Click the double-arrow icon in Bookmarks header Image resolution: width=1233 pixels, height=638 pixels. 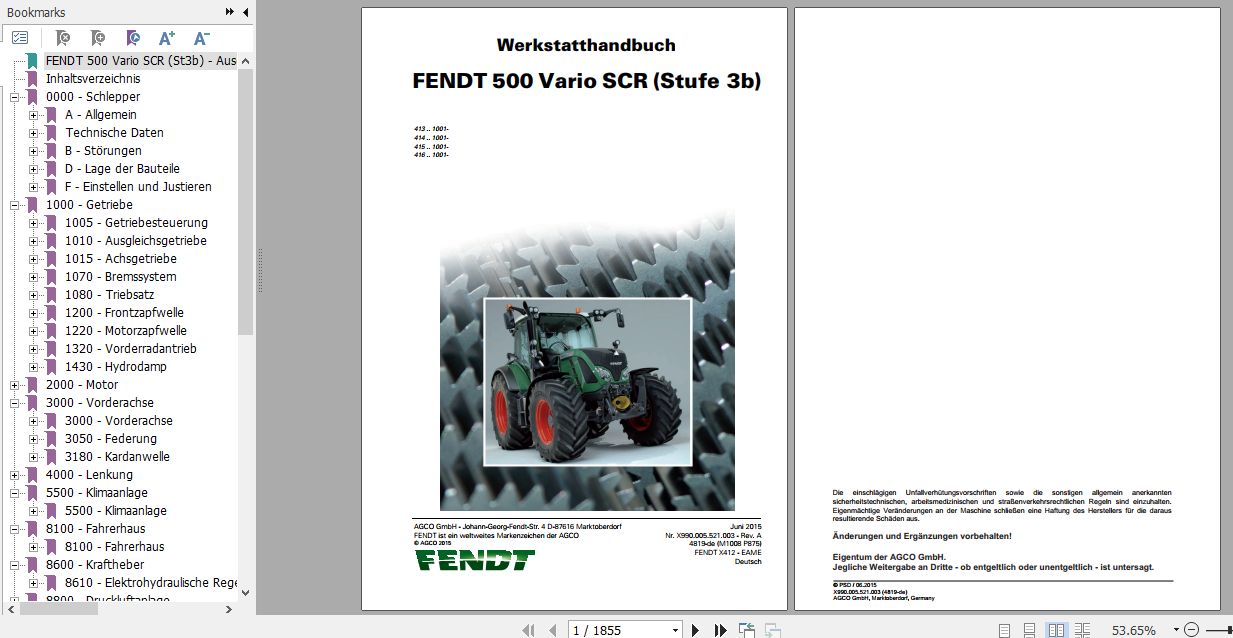coord(230,12)
